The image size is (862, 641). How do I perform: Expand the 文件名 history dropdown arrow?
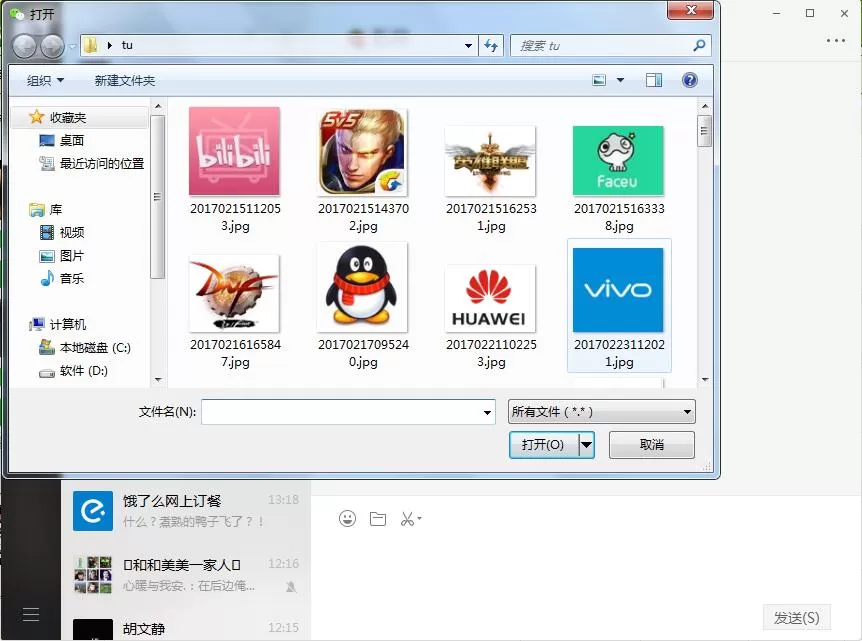click(487, 412)
